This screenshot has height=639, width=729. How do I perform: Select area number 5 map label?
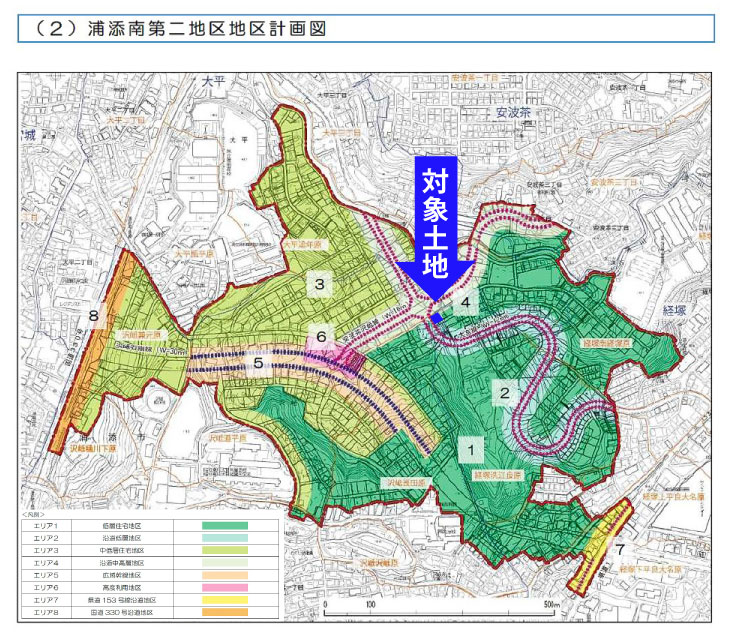(257, 364)
